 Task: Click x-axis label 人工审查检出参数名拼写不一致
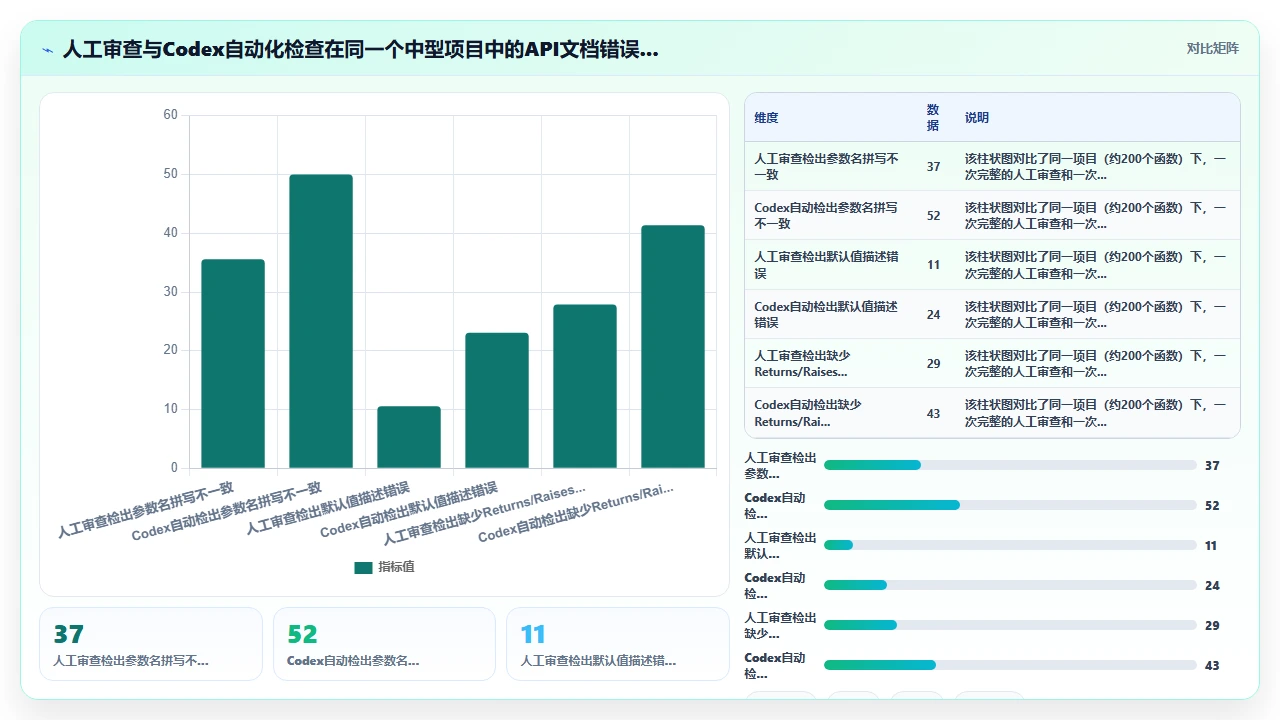(146, 510)
